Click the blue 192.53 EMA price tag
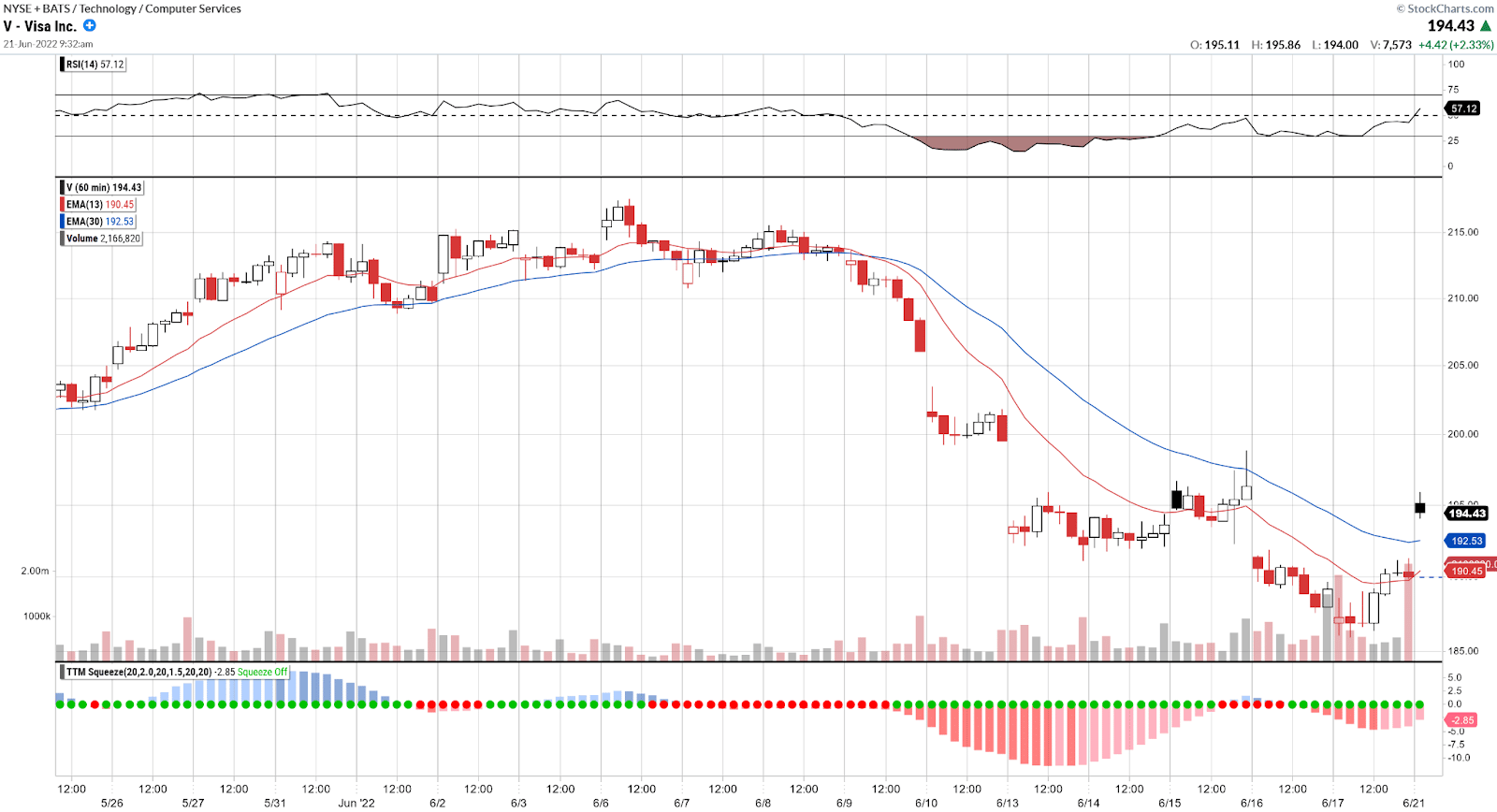 click(1467, 541)
